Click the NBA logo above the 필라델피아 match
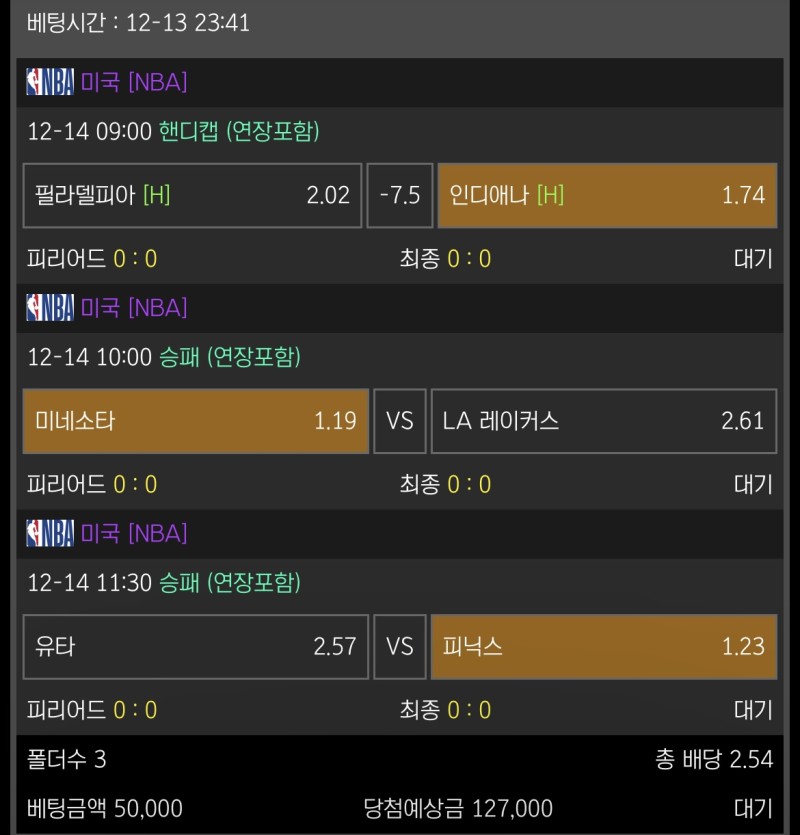Viewport: 800px width, 835px height. point(50,82)
